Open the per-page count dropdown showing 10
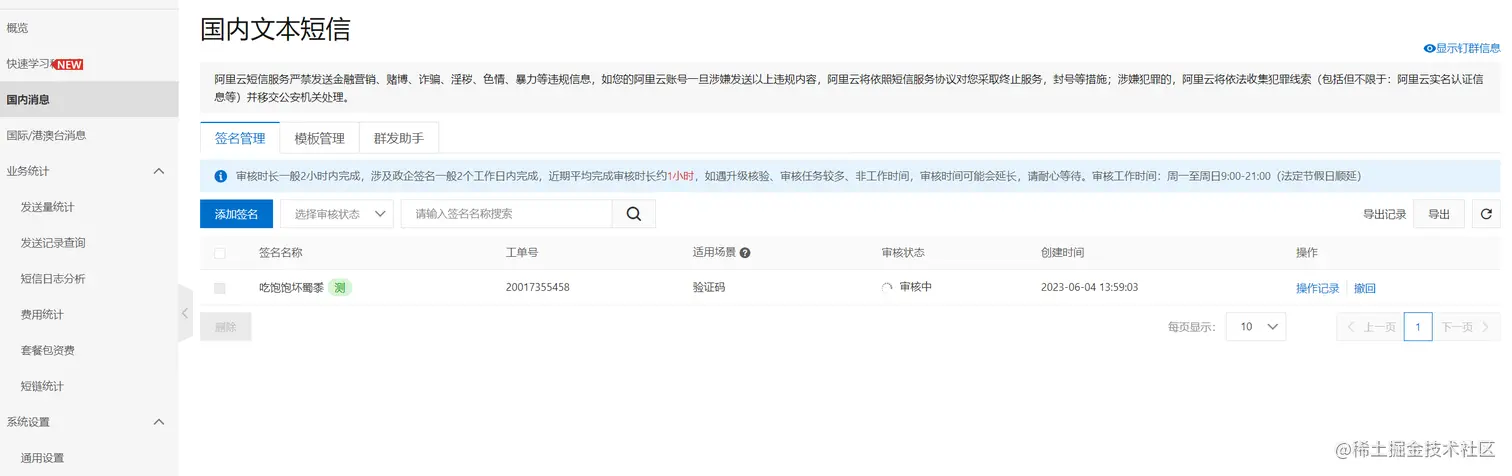This screenshot has width=1512, height=476. click(x=1256, y=327)
